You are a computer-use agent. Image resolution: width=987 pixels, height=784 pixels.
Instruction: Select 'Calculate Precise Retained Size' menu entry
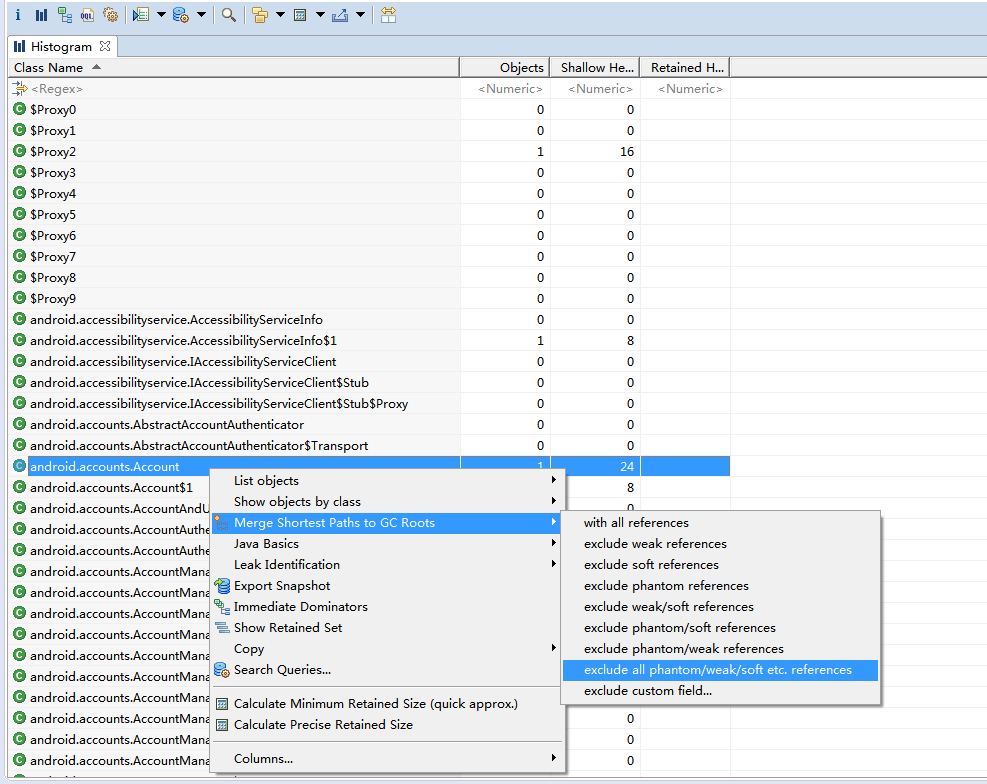[323, 725]
